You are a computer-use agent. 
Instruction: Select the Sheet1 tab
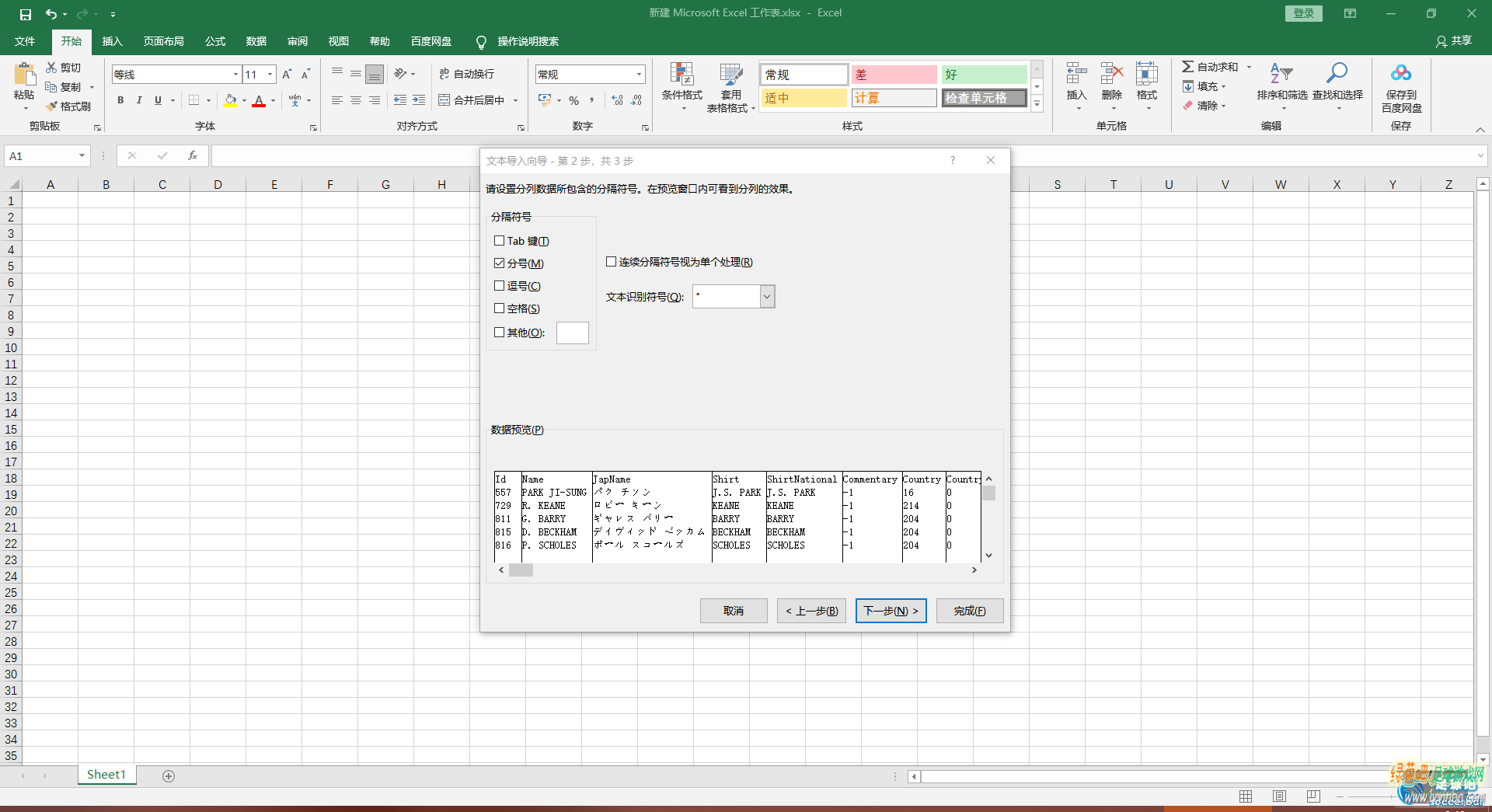(106, 775)
